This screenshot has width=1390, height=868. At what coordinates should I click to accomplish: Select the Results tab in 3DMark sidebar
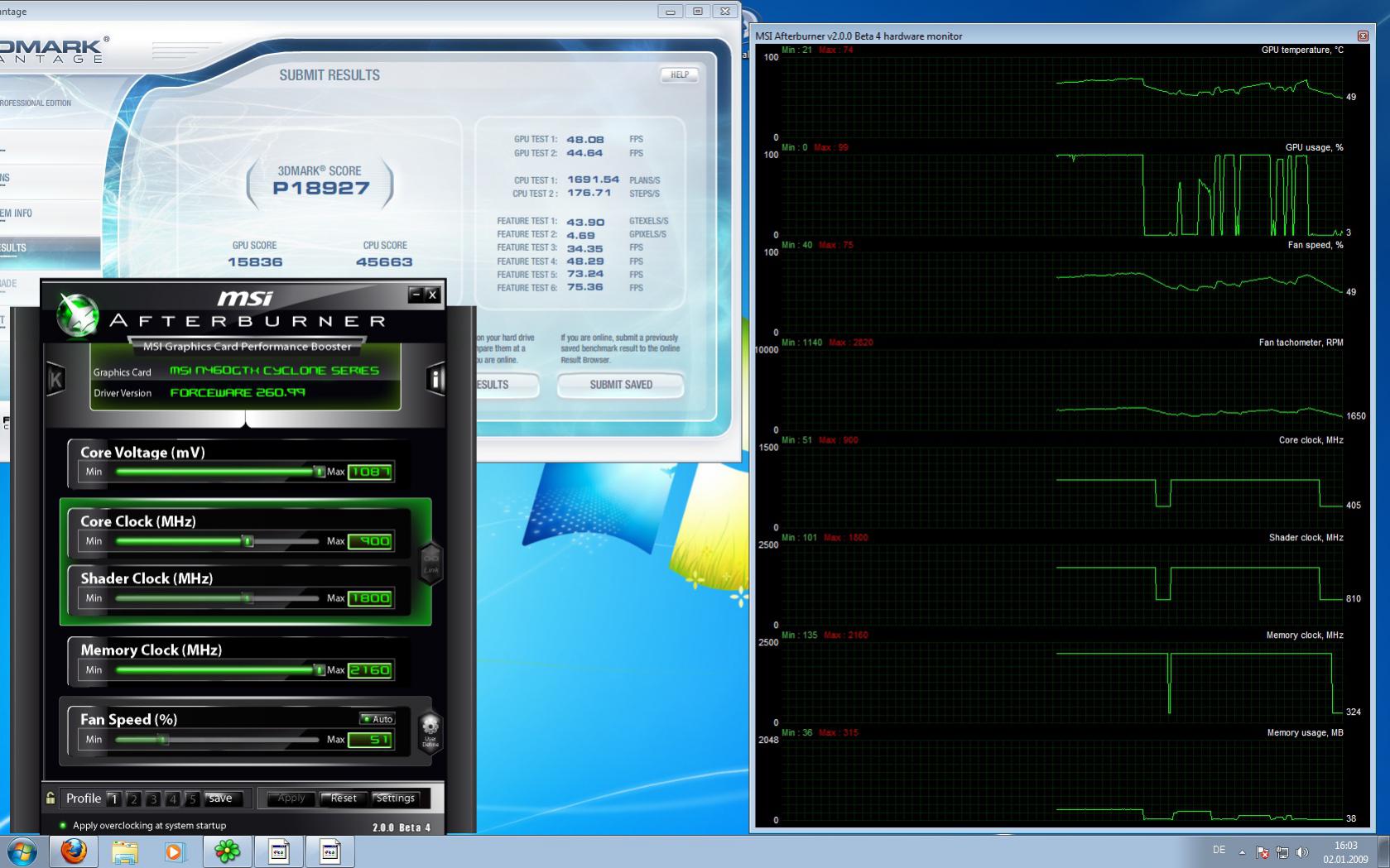click(x=49, y=247)
